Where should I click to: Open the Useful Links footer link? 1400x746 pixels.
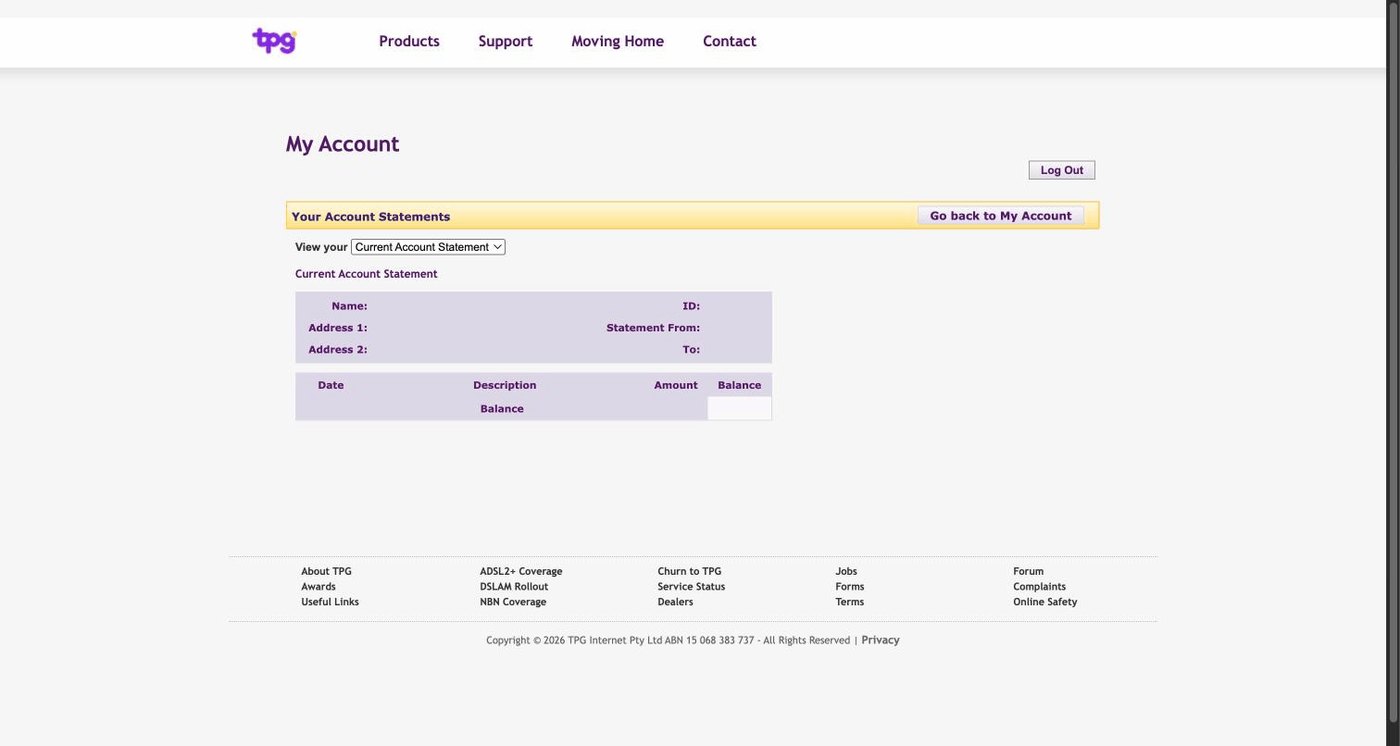[330, 602]
